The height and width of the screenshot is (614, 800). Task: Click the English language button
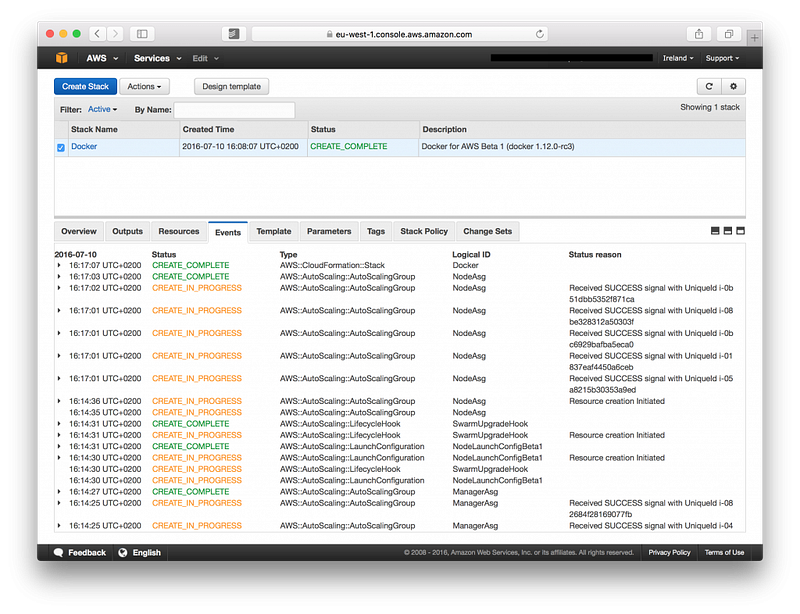(140, 552)
